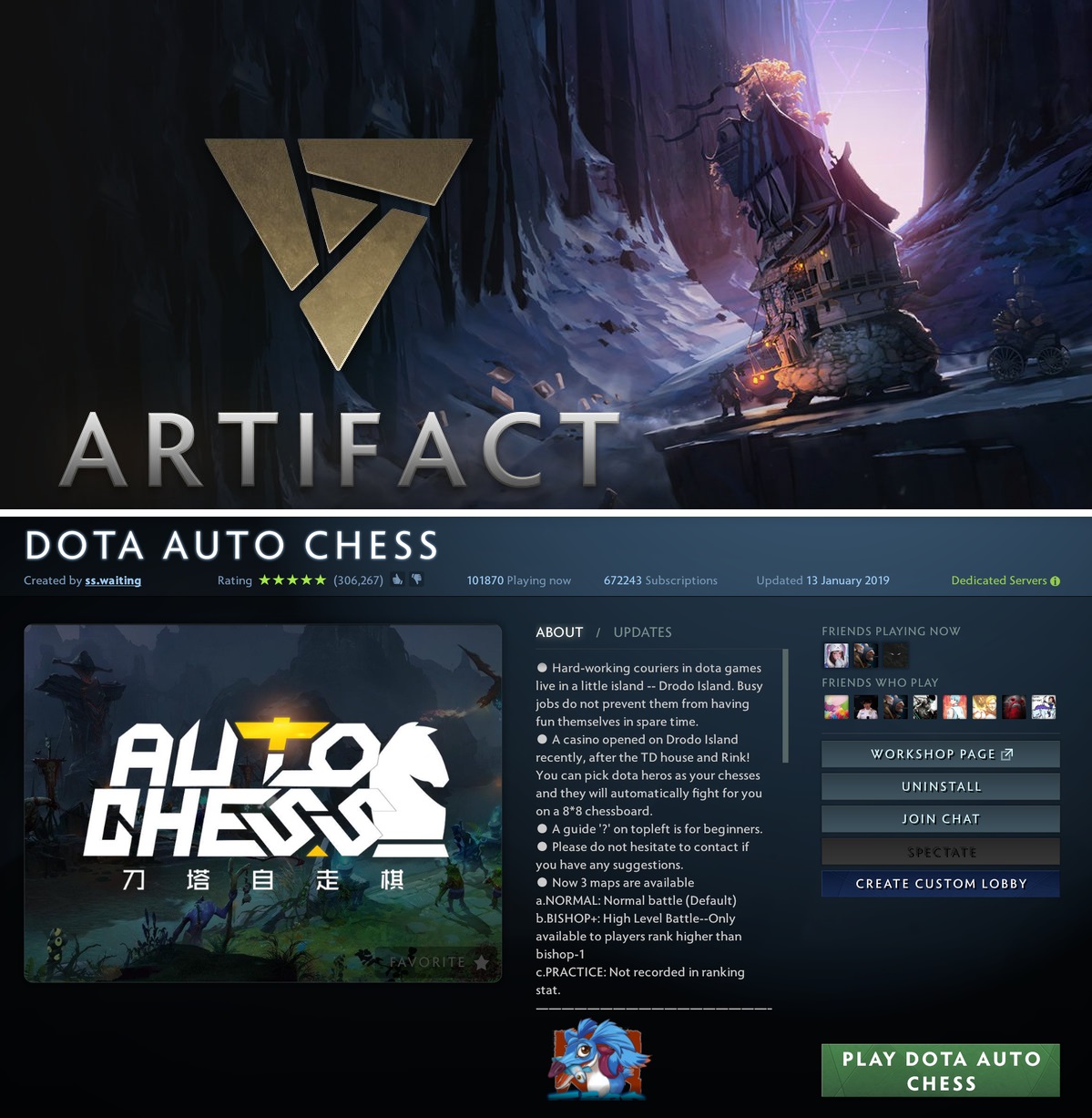Click third avatar under Friends Playing Now
Image resolution: width=1092 pixels, height=1118 pixels.
(895, 655)
